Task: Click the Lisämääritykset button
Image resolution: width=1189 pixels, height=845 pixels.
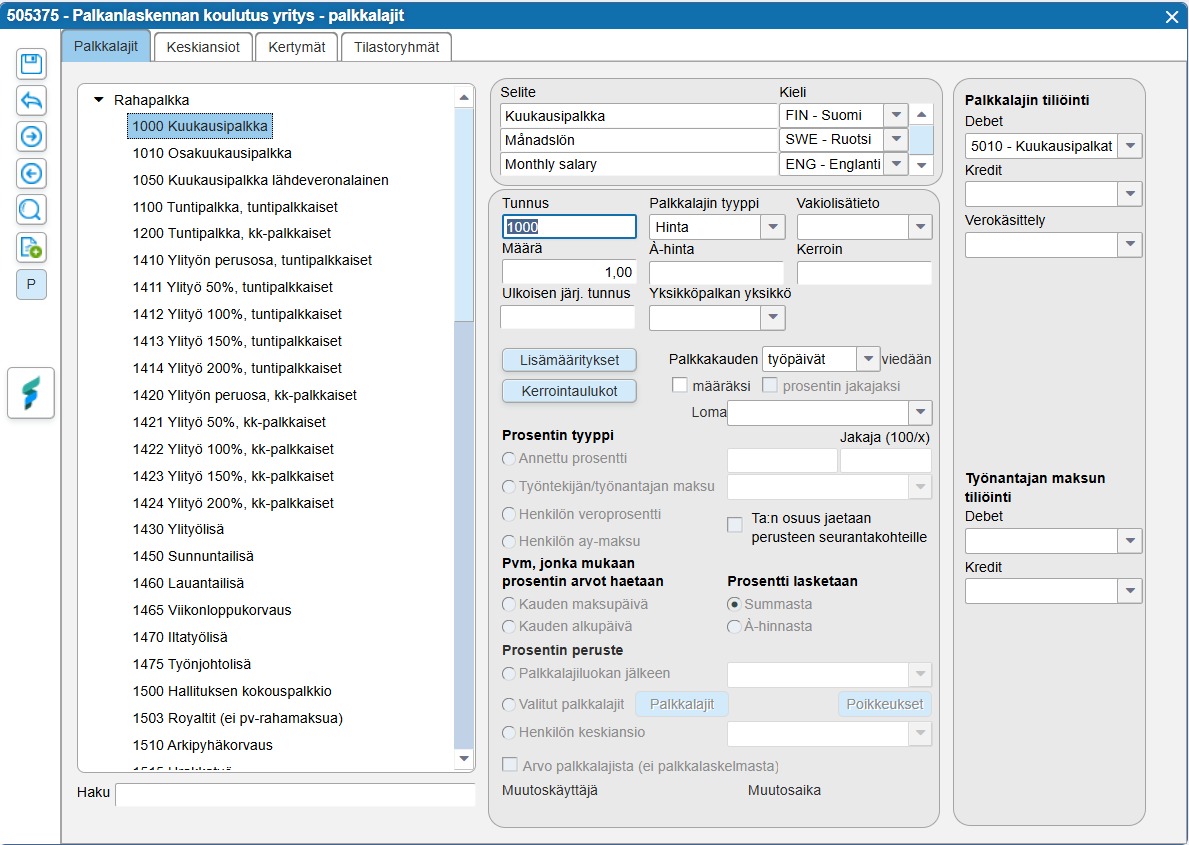Action: coord(569,360)
